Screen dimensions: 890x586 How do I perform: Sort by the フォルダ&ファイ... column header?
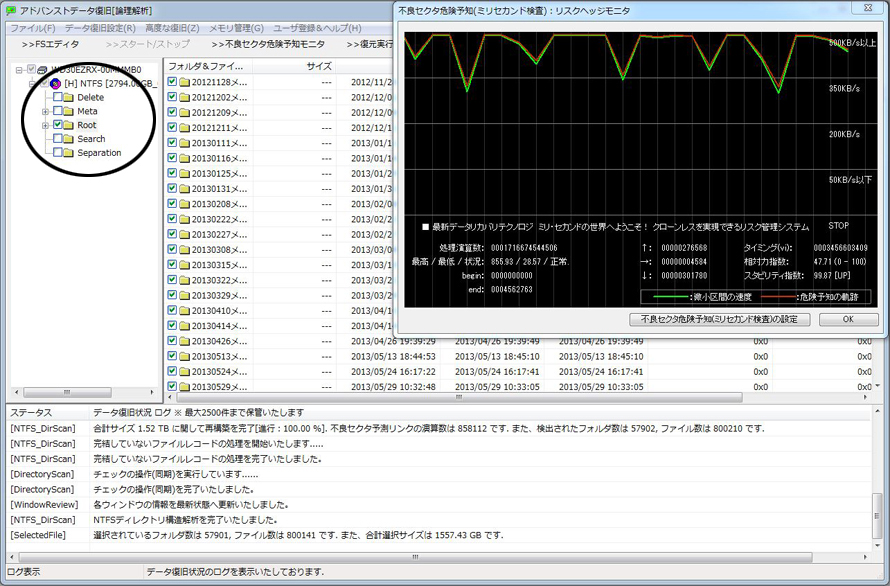208,66
